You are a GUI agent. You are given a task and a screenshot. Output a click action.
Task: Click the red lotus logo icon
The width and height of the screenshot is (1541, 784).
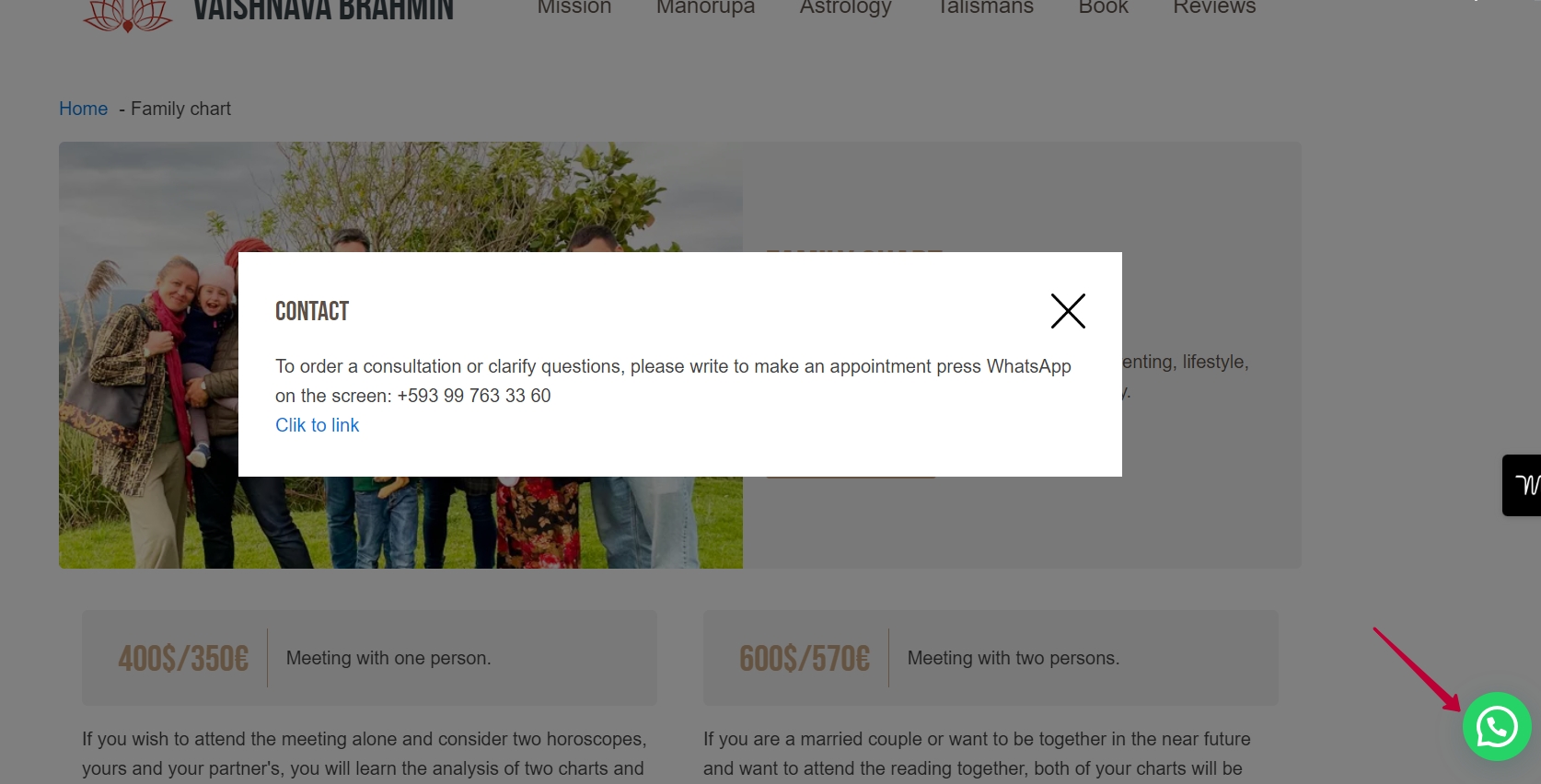pyautogui.click(x=128, y=14)
